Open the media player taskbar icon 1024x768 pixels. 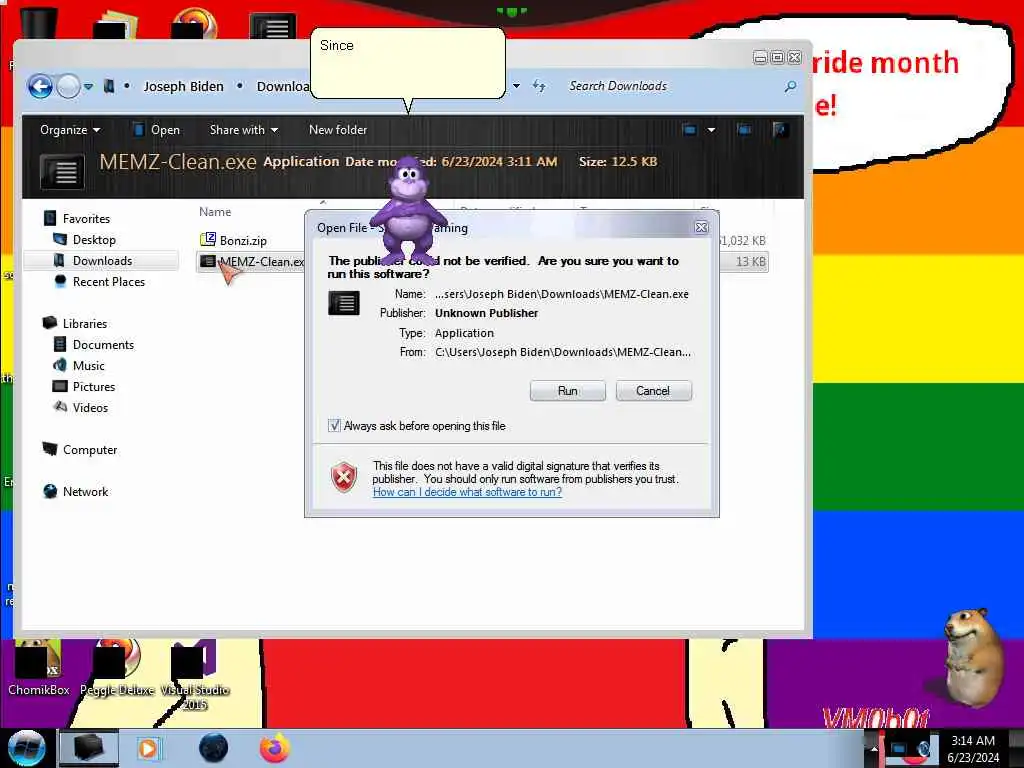149,748
